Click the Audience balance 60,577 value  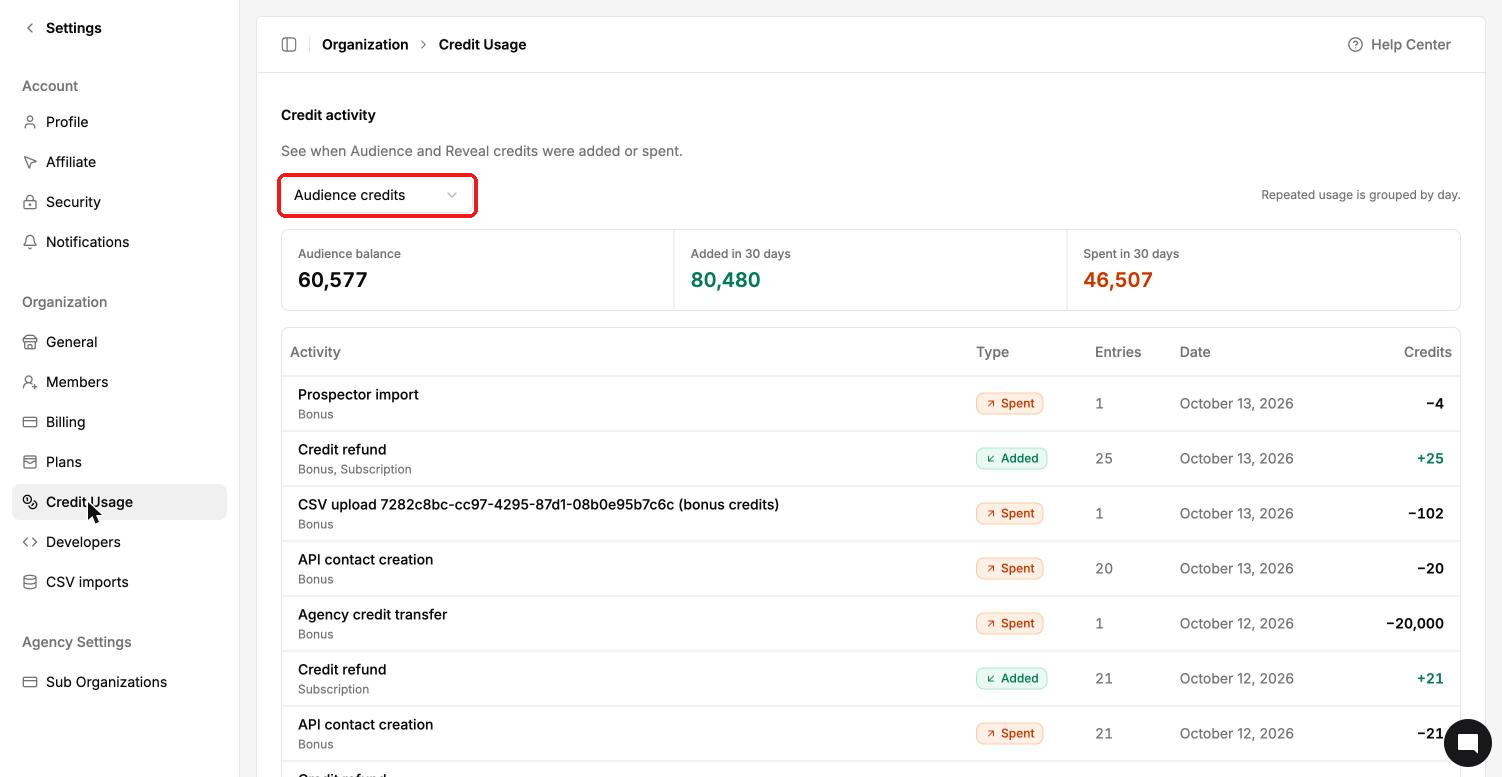pyautogui.click(x=333, y=280)
